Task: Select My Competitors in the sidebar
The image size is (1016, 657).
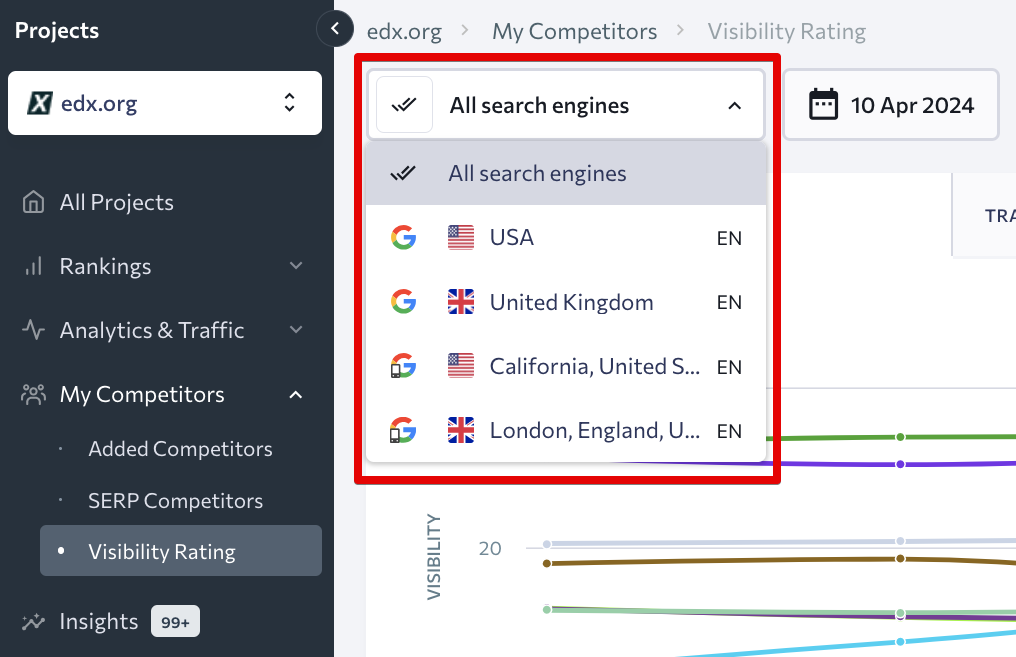Action: (142, 395)
